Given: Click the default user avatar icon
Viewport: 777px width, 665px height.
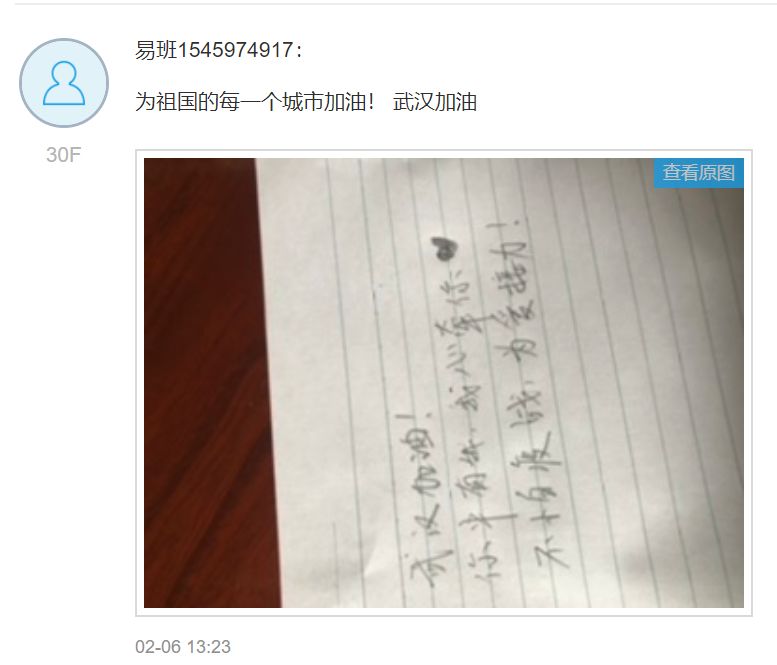Looking at the screenshot, I should pos(64,83).
